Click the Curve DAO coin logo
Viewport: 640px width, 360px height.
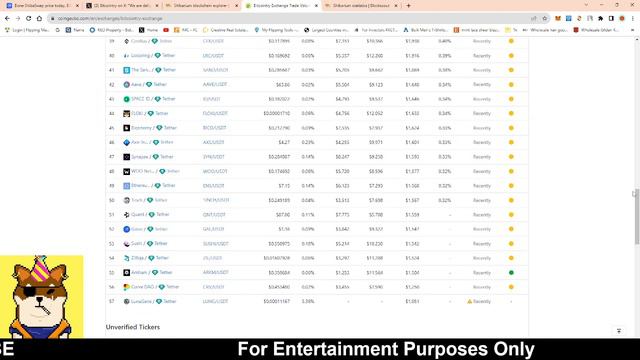(x=127, y=287)
